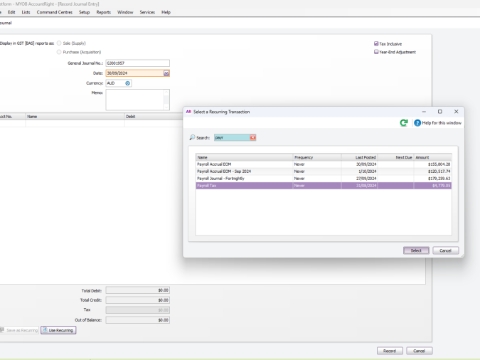The width and height of the screenshot is (480, 360).
Task: Click the Total Credit value field
Action: click(138, 300)
